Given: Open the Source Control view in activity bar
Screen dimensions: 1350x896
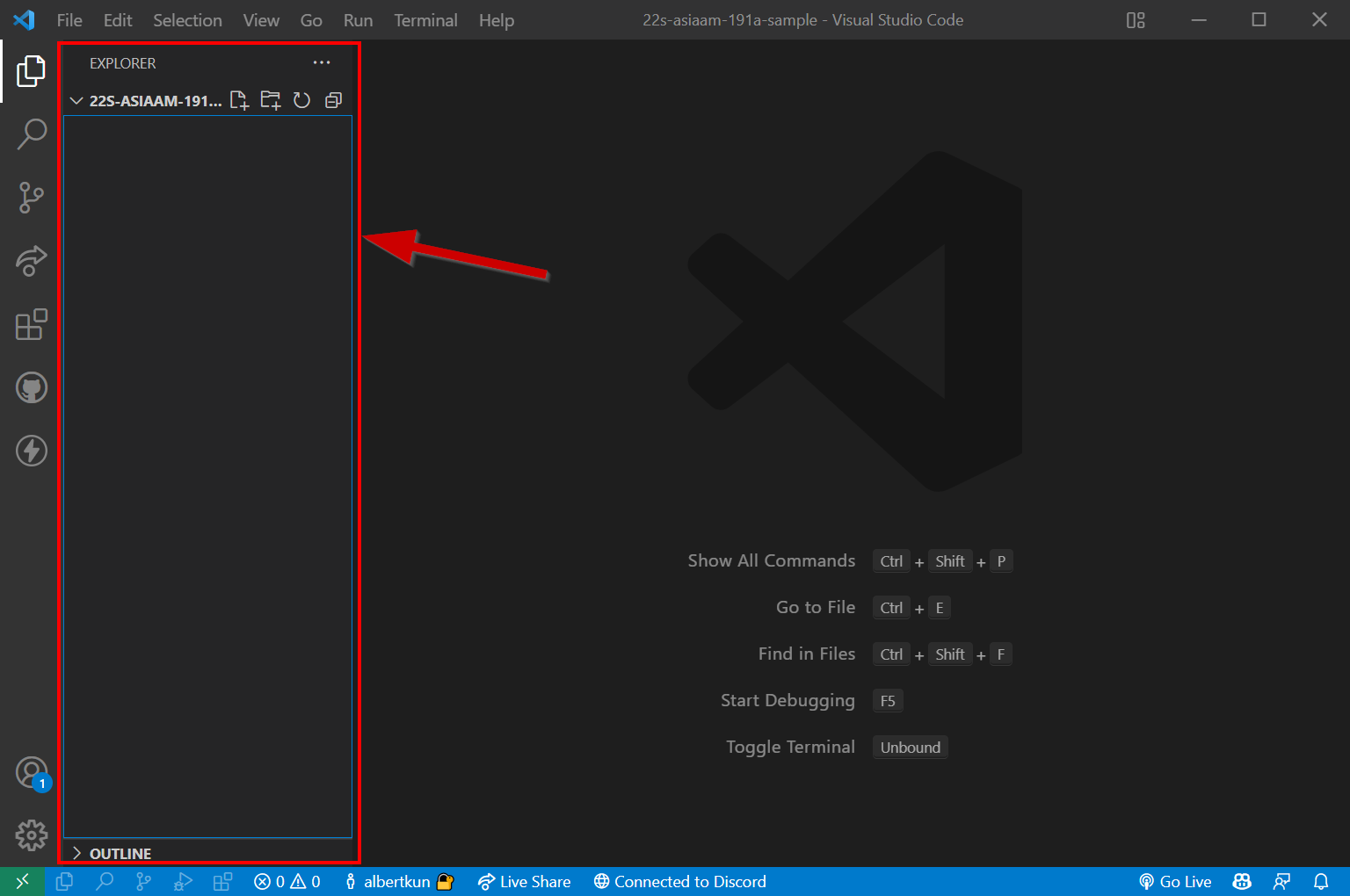Looking at the screenshot, I should 31,197.
